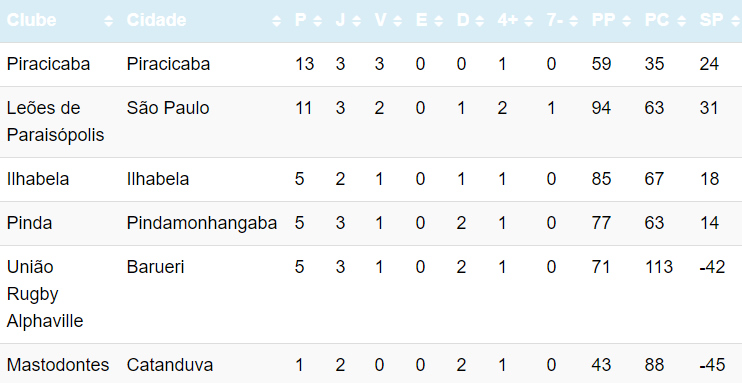Sort table by Cidade column arrows
742x383 pixels.
click(277, 21)
